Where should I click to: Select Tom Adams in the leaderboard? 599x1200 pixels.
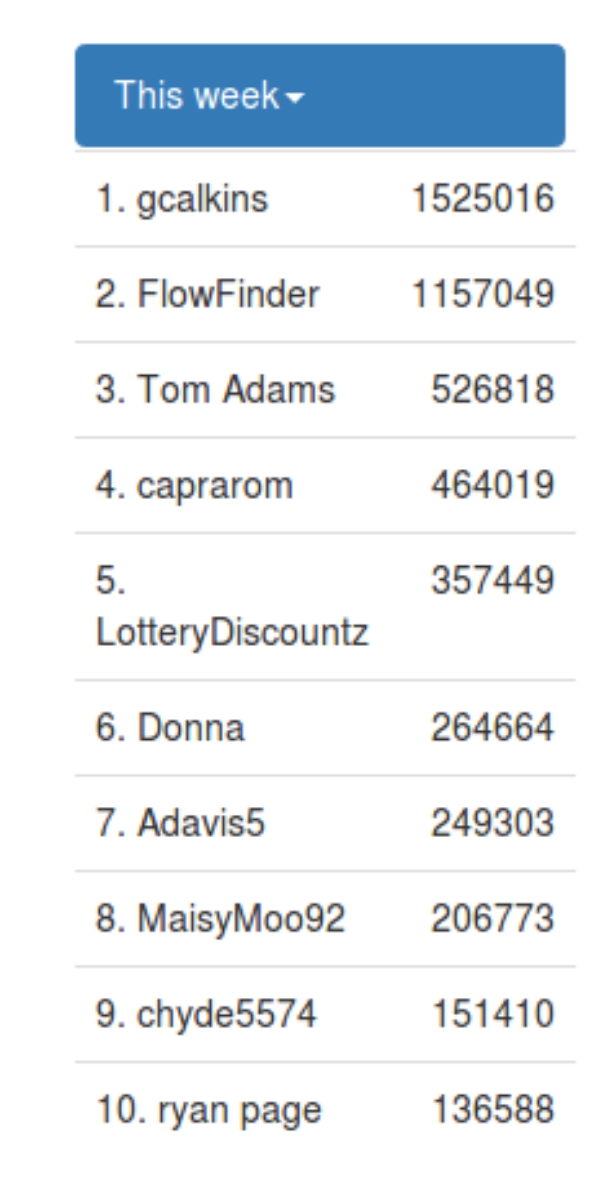(x=215, y=390)
